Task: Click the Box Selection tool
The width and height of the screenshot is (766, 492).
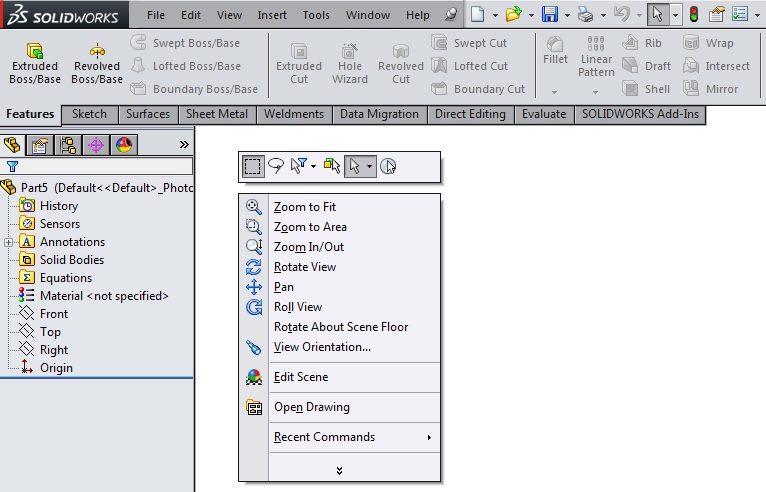Action: 253,166
